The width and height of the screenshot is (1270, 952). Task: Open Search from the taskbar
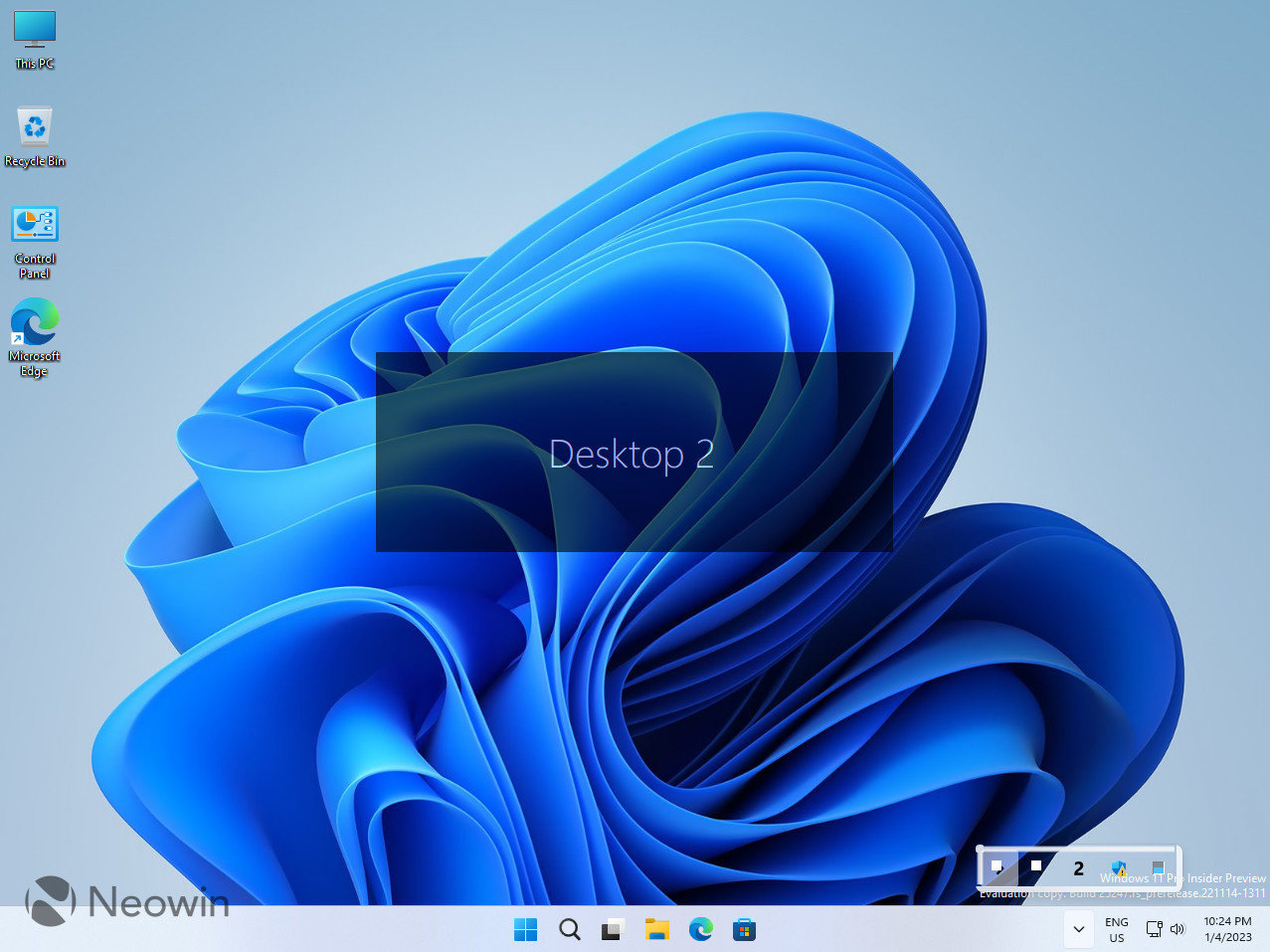click(x=569, y=929)
